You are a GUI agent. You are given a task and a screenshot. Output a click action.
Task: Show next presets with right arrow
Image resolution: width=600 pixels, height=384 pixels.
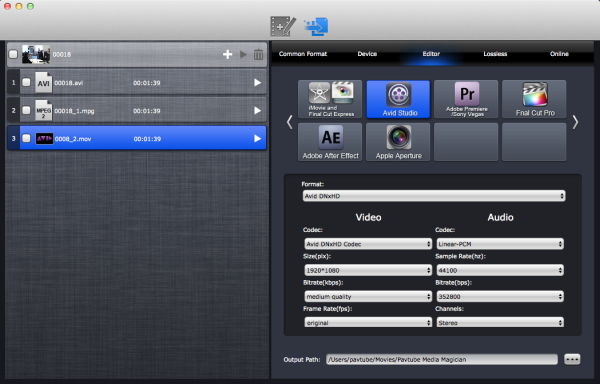(x=575, y=122)
